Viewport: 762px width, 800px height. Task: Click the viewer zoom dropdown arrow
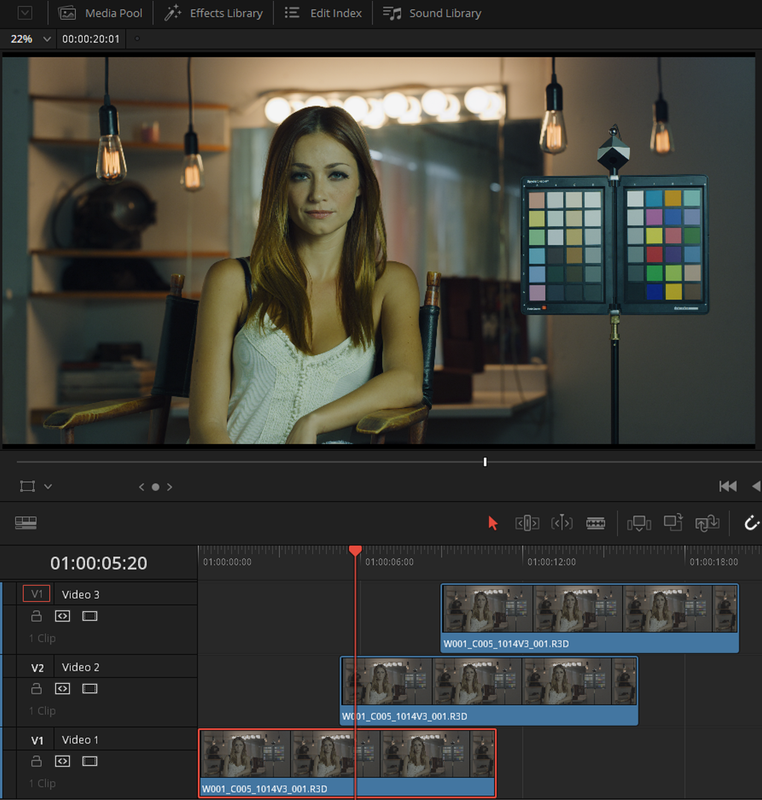tap(47, 39)
